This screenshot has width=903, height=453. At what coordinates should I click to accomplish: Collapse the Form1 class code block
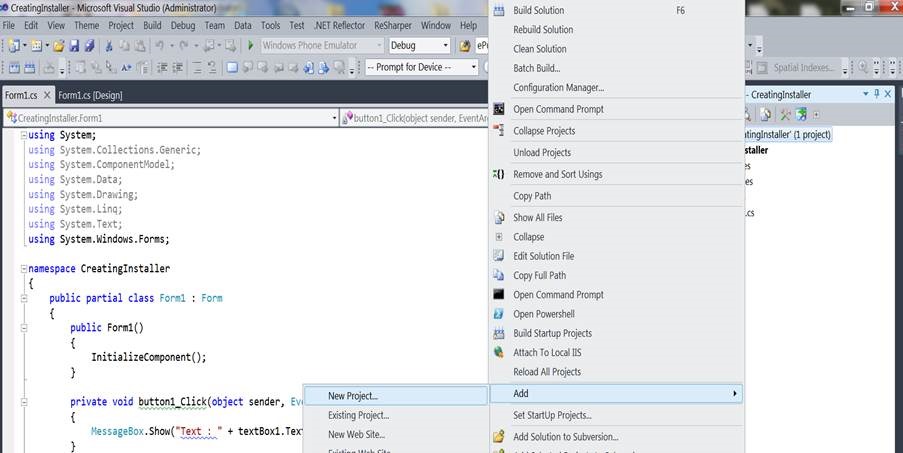click(x=23, y=299)
